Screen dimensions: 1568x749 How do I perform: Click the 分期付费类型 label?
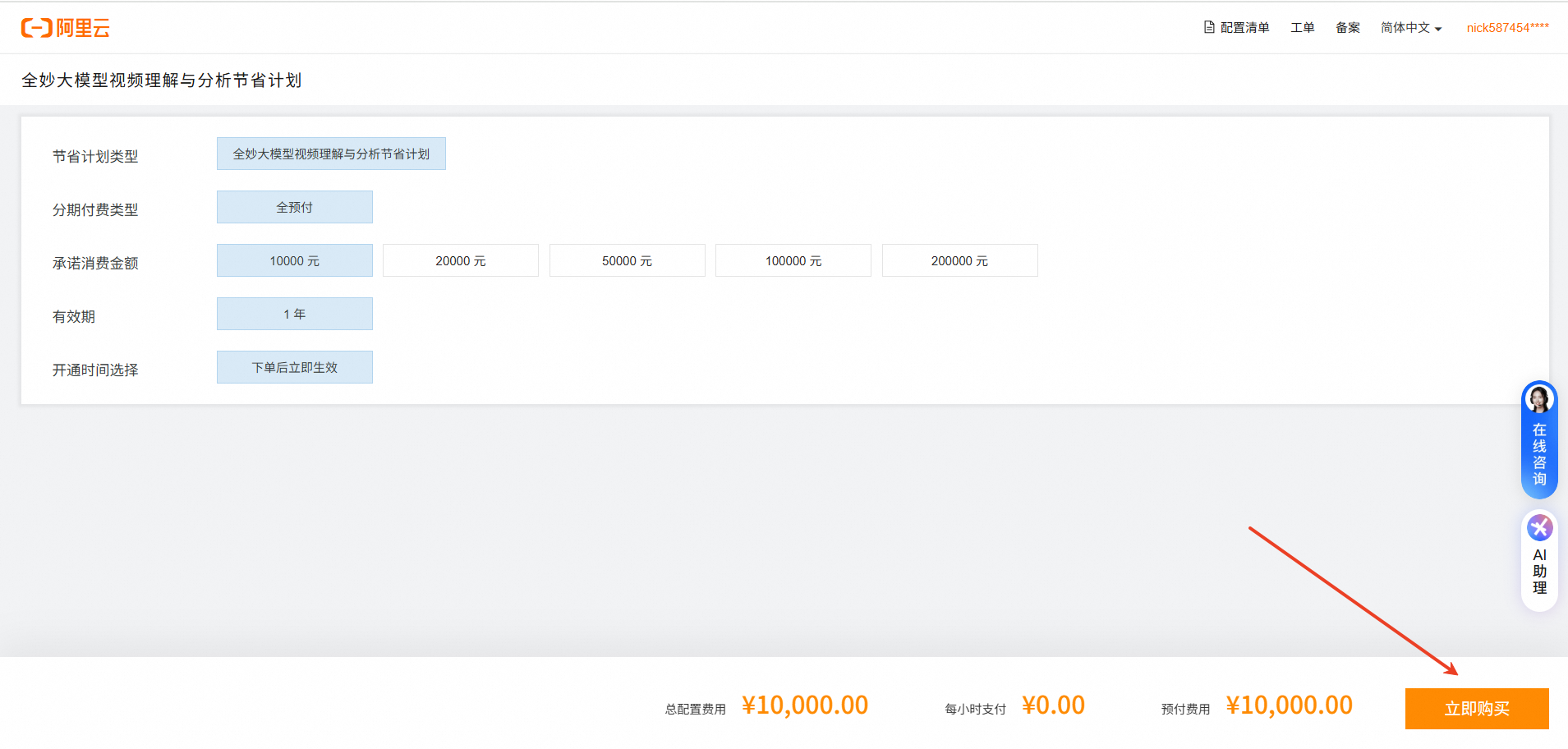(x=95, y=209)
